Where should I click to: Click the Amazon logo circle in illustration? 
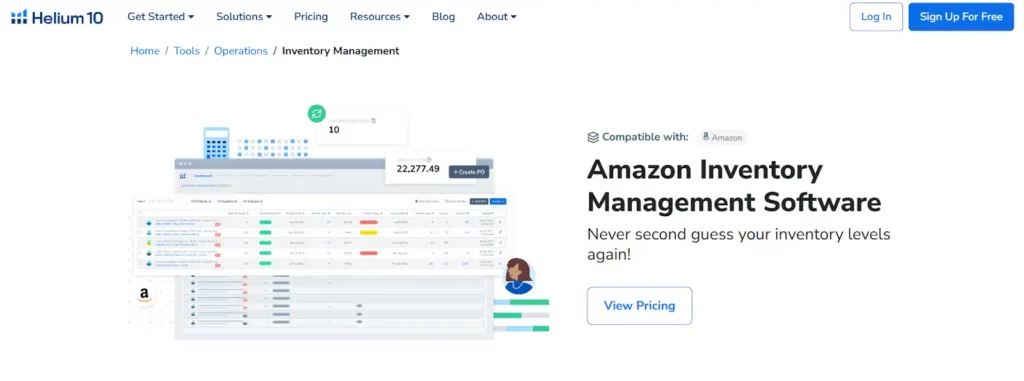click(145, 295)
